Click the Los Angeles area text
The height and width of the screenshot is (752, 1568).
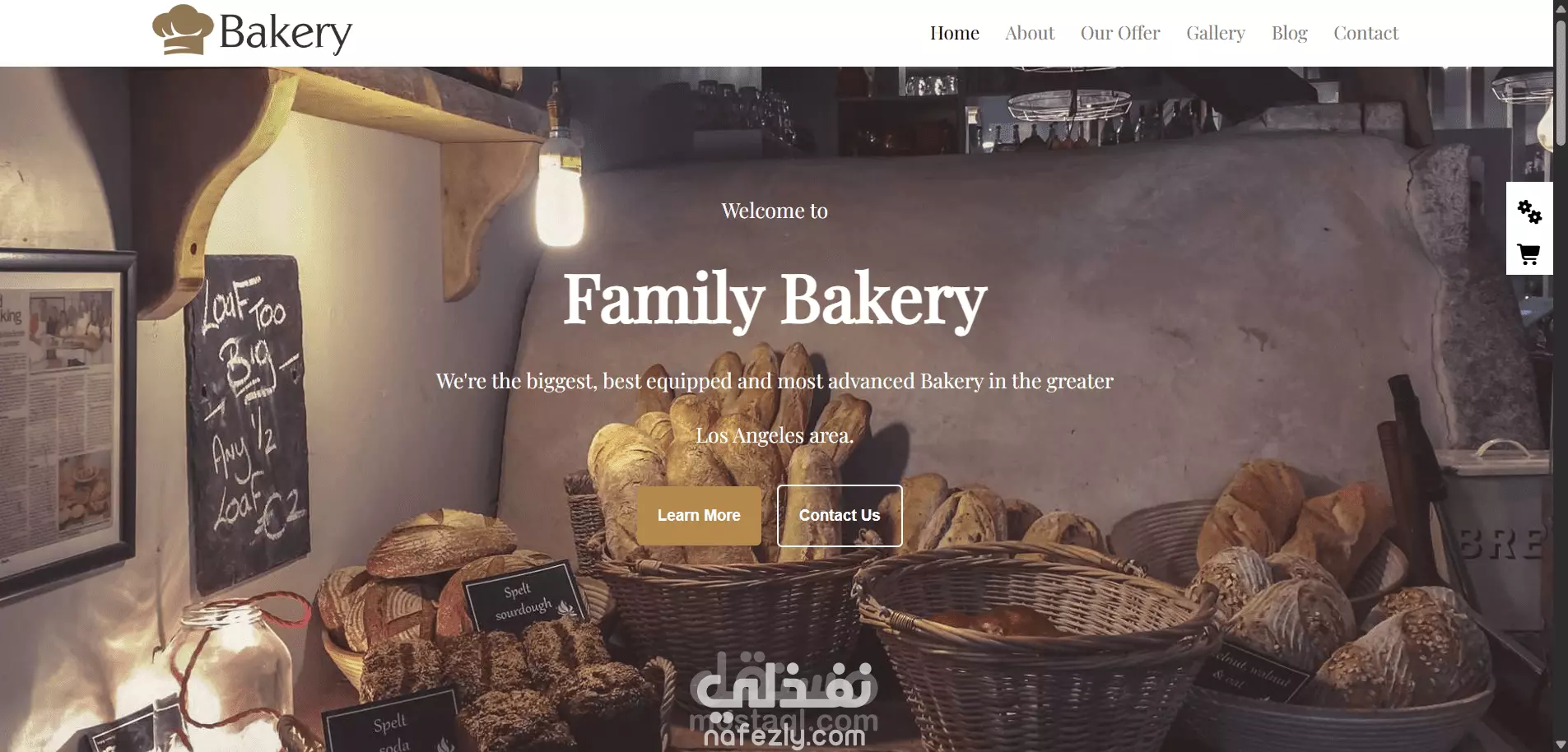click(775, 435)
